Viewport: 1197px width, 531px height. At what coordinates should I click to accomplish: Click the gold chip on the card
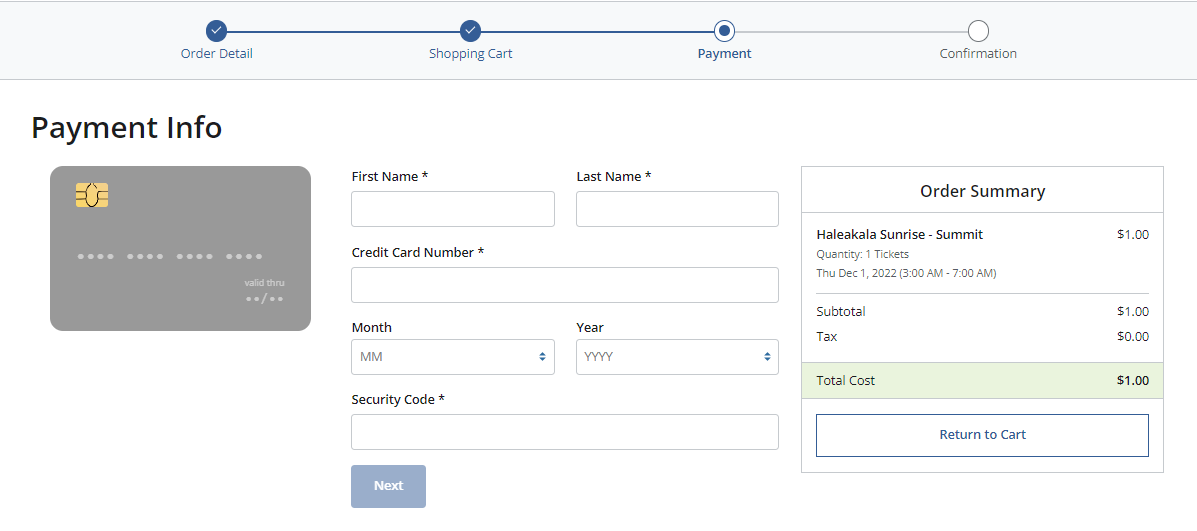pyautogui.click(x=92, y=195)
